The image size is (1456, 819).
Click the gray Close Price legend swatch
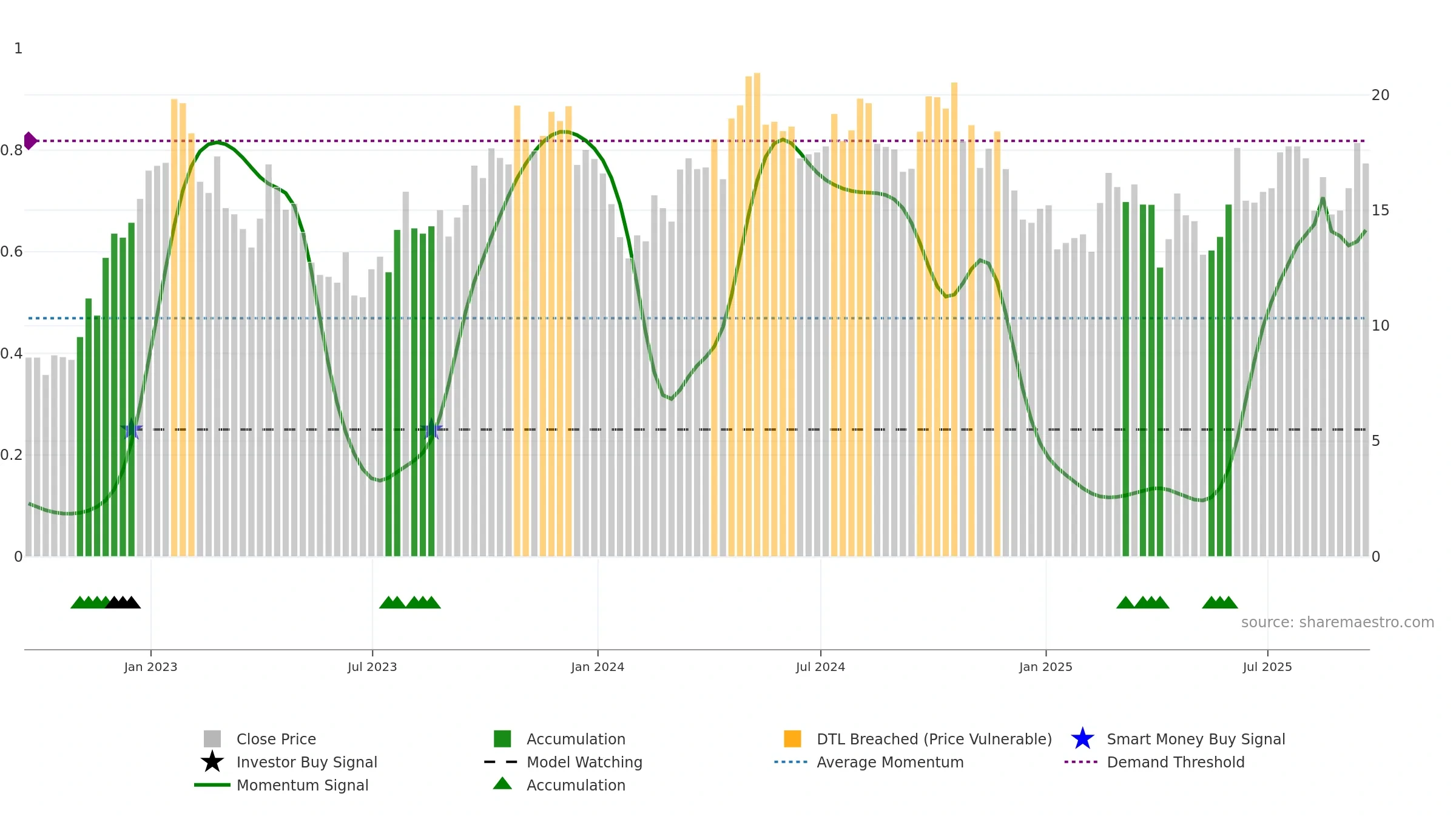pos(212,739)
